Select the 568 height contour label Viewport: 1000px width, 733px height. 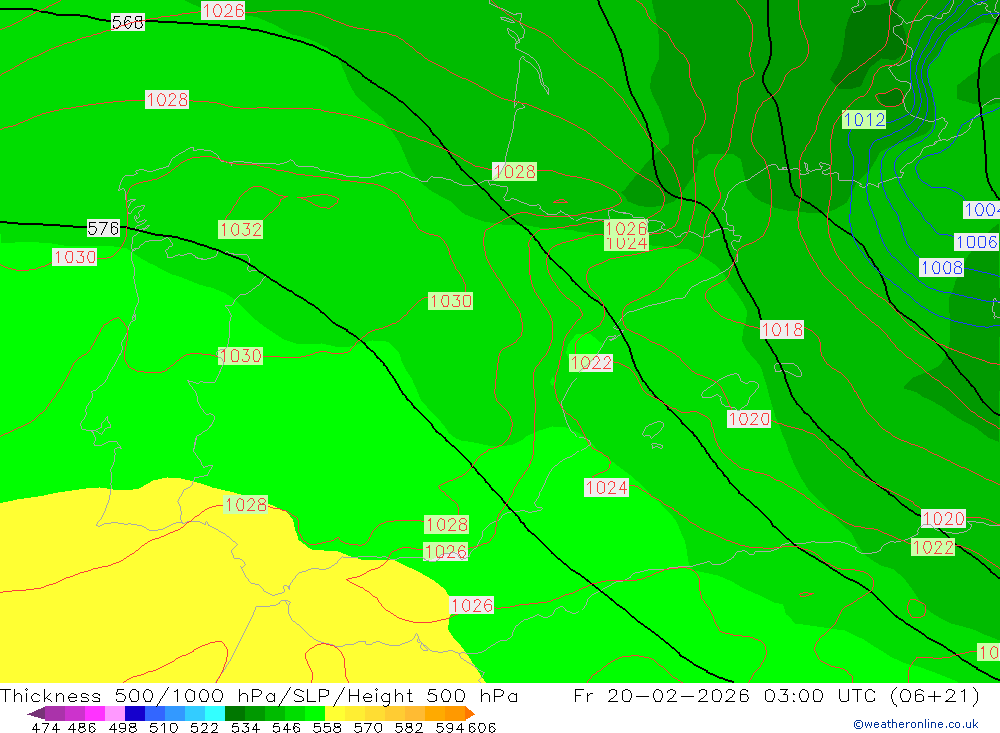click(128, 22)
